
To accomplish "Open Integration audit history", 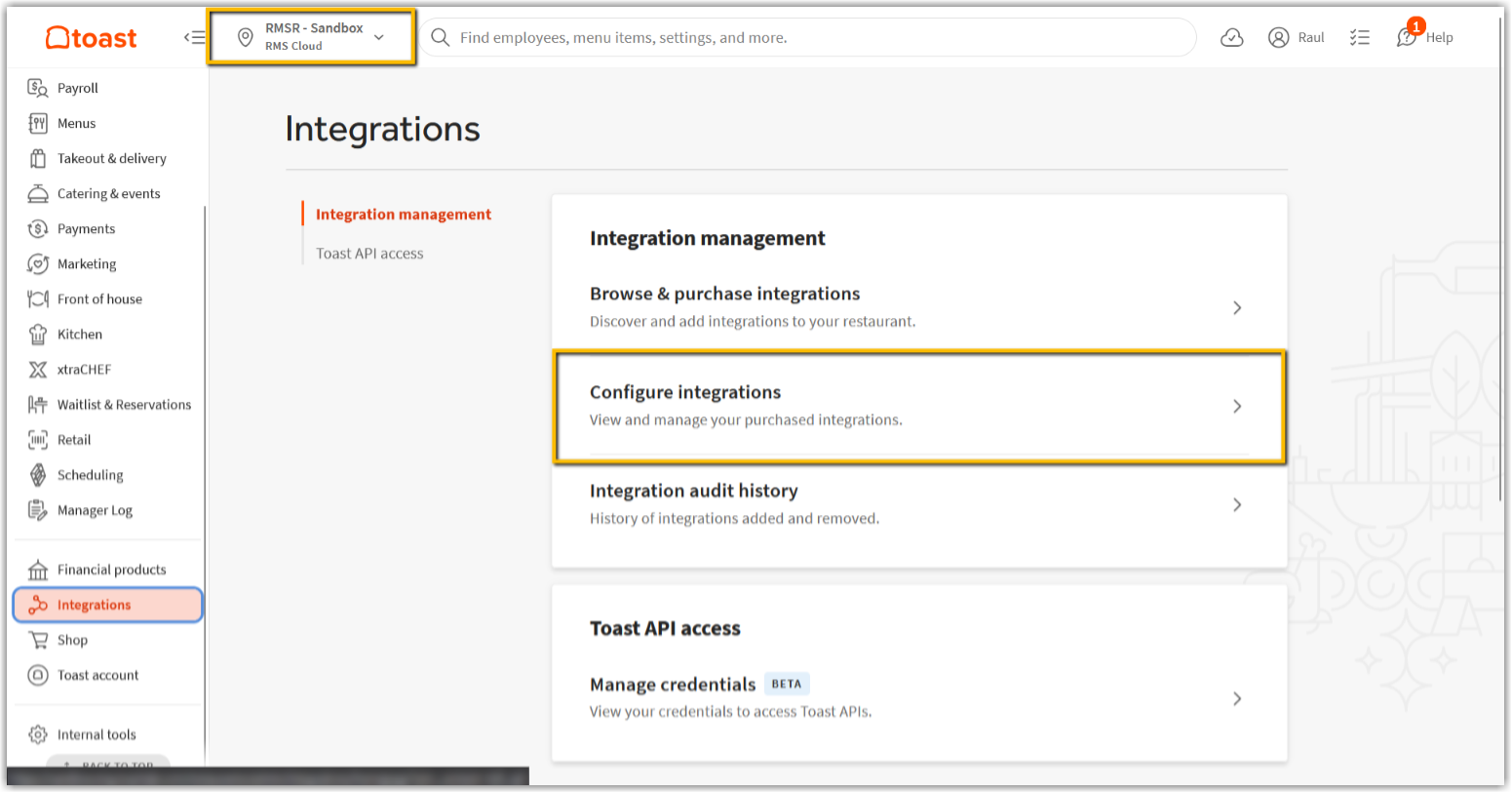I will 919,504.
